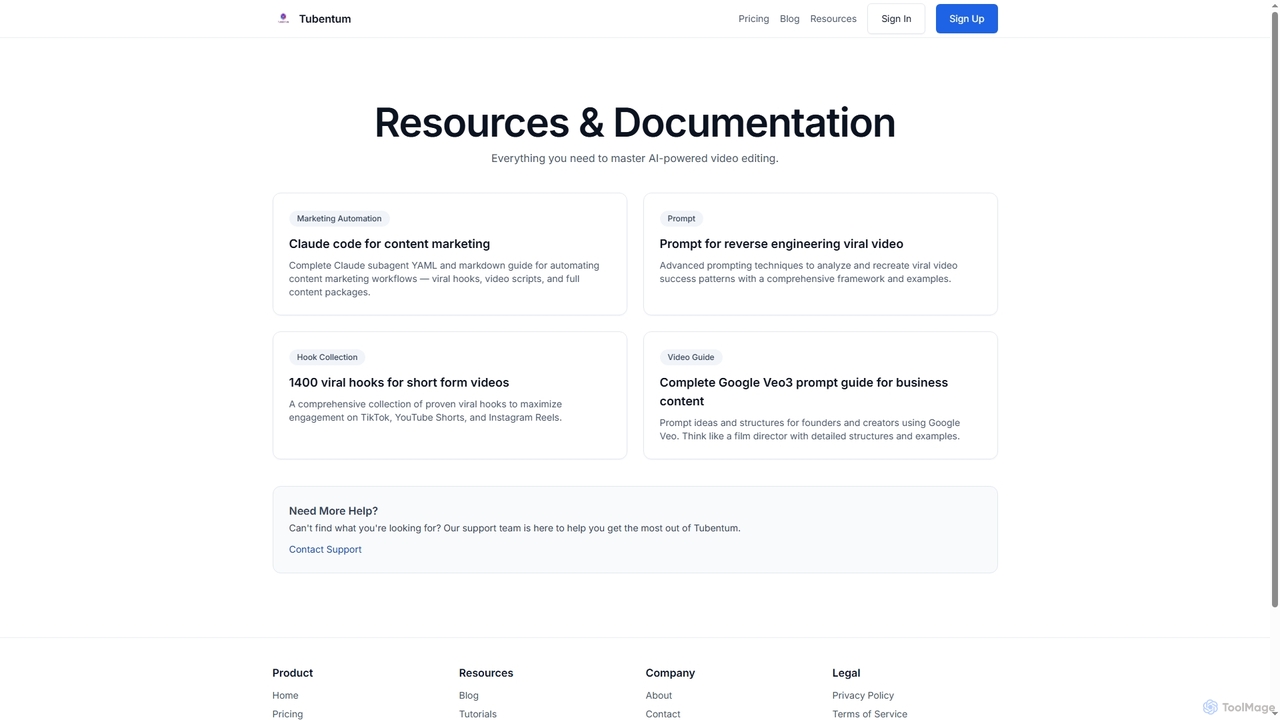
Task: Click the footer Product column heading
Action: (x=292, y=673)
